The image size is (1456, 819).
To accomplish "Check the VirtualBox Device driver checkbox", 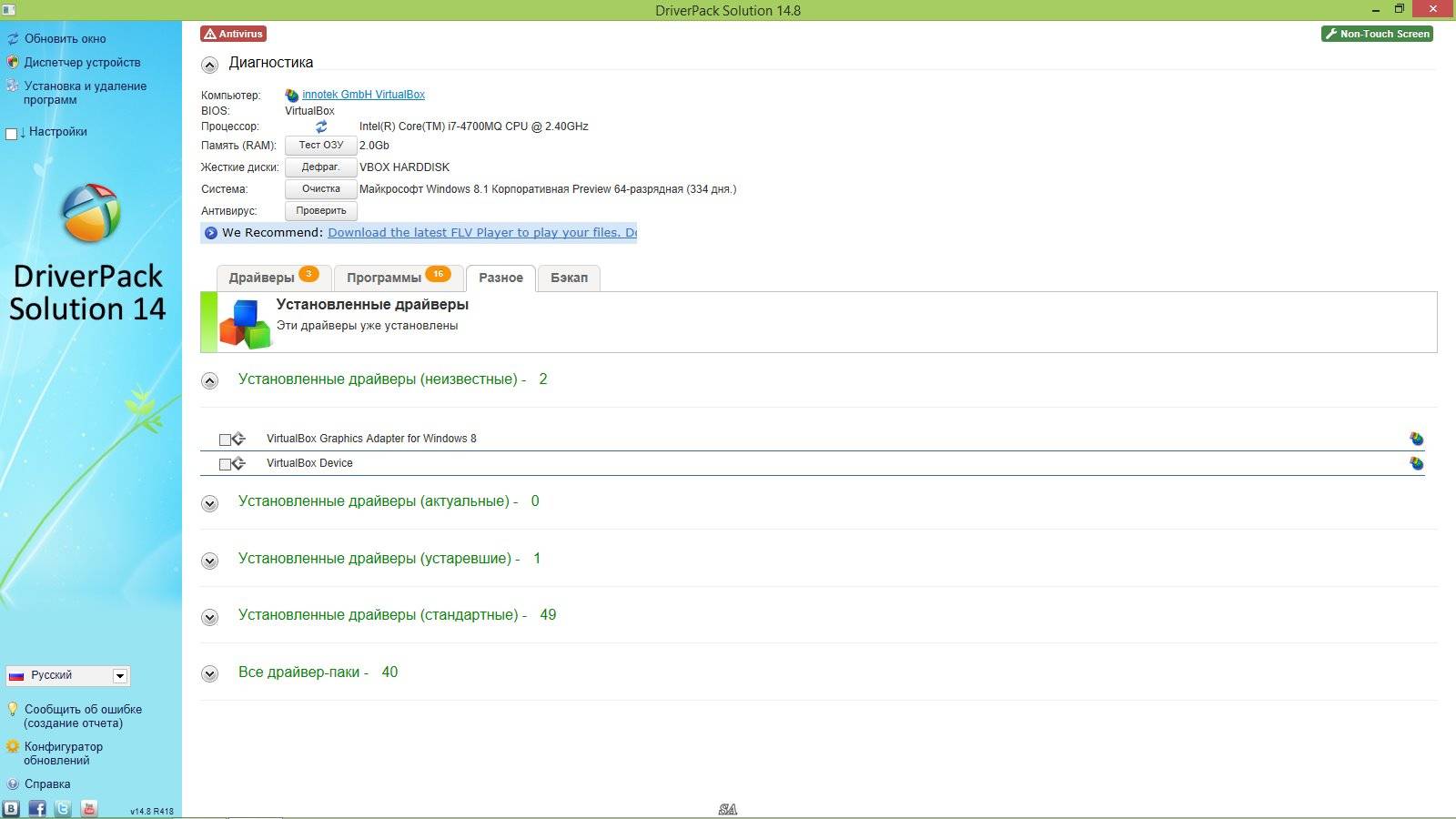I will pos(225,464).
